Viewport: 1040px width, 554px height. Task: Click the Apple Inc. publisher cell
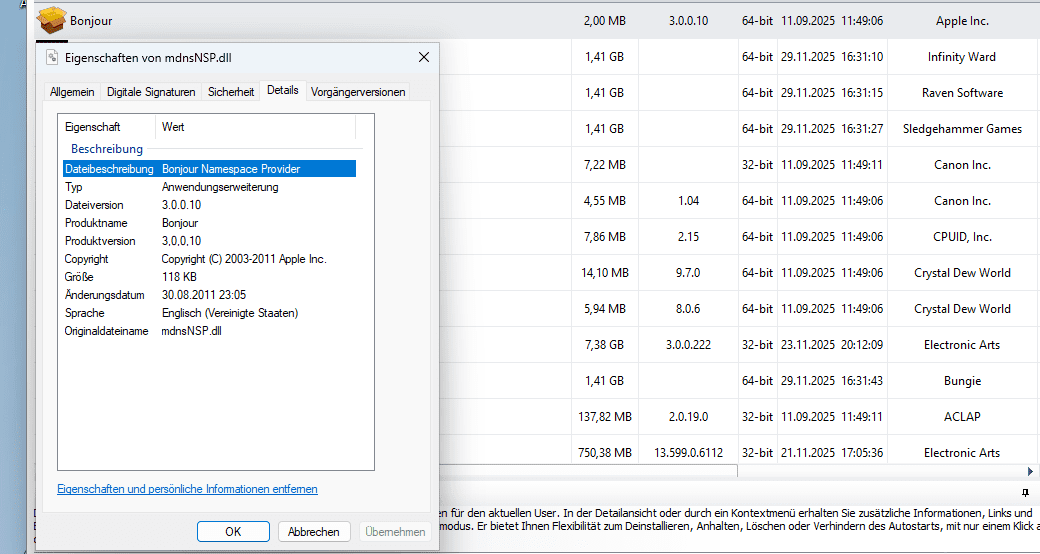[x=962, y=21]
